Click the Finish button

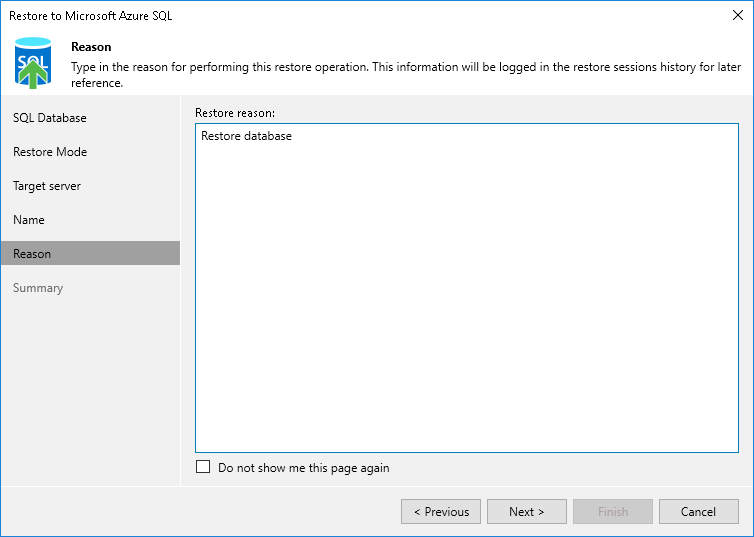tap(613, 512)
